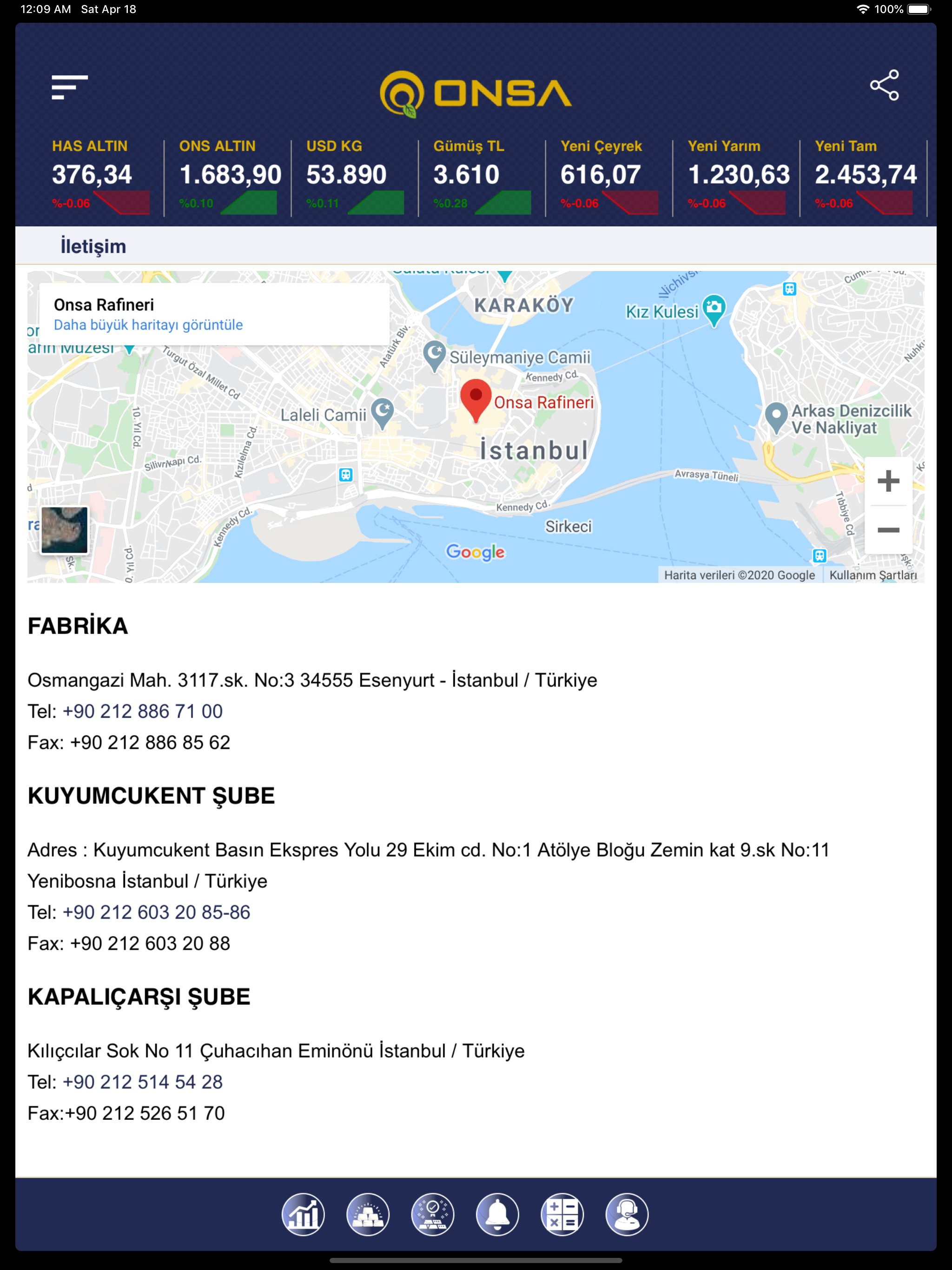Viewport: 952px width, 1270px height.
Task: Click the 'Fax:+90 212 526 51 70' text
Action: click(x=126, y=1114)
